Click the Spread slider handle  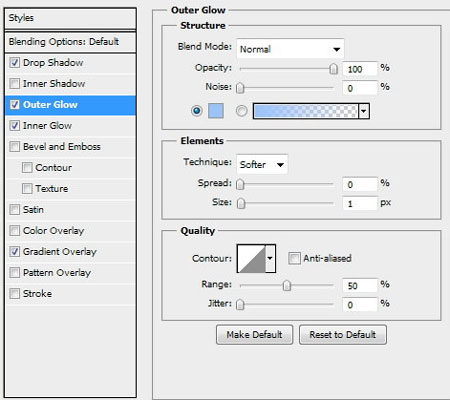[x=240, y=184]
